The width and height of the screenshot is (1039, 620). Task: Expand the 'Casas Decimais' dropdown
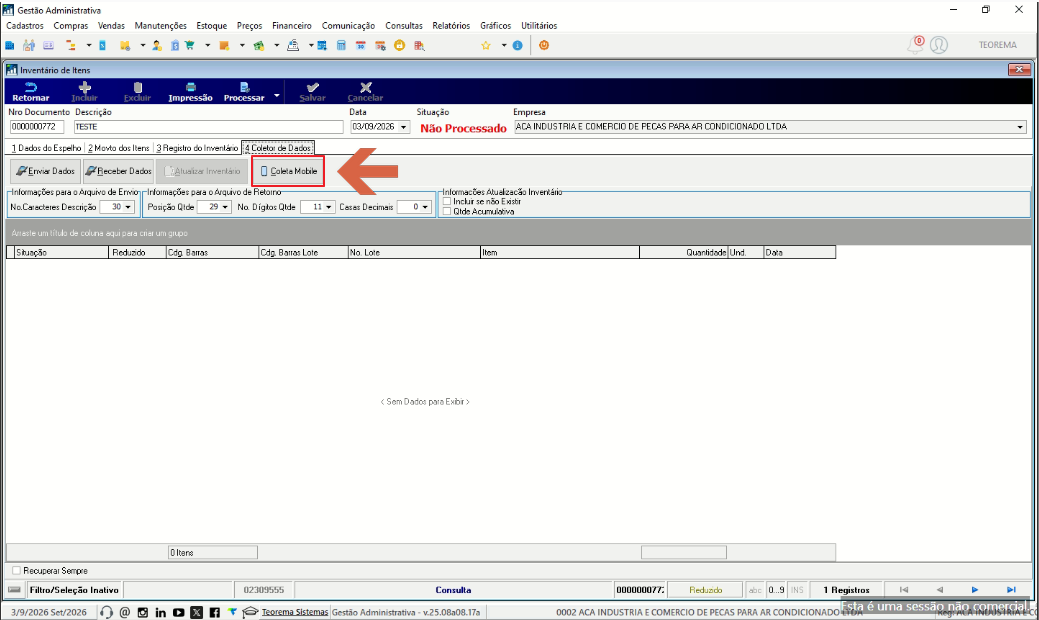click(x=425, y=207)
